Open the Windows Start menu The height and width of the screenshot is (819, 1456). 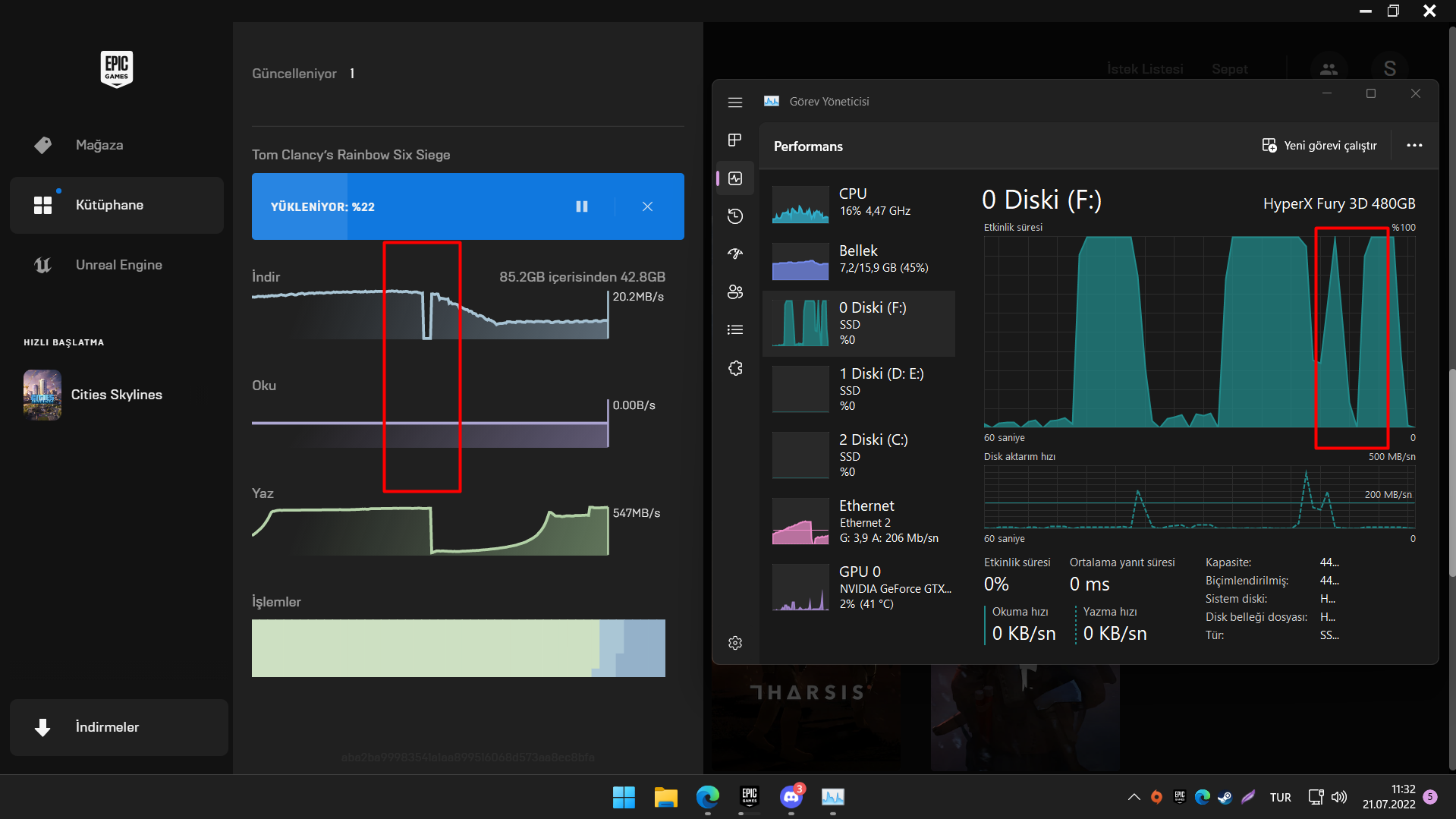tap(624, 797)
